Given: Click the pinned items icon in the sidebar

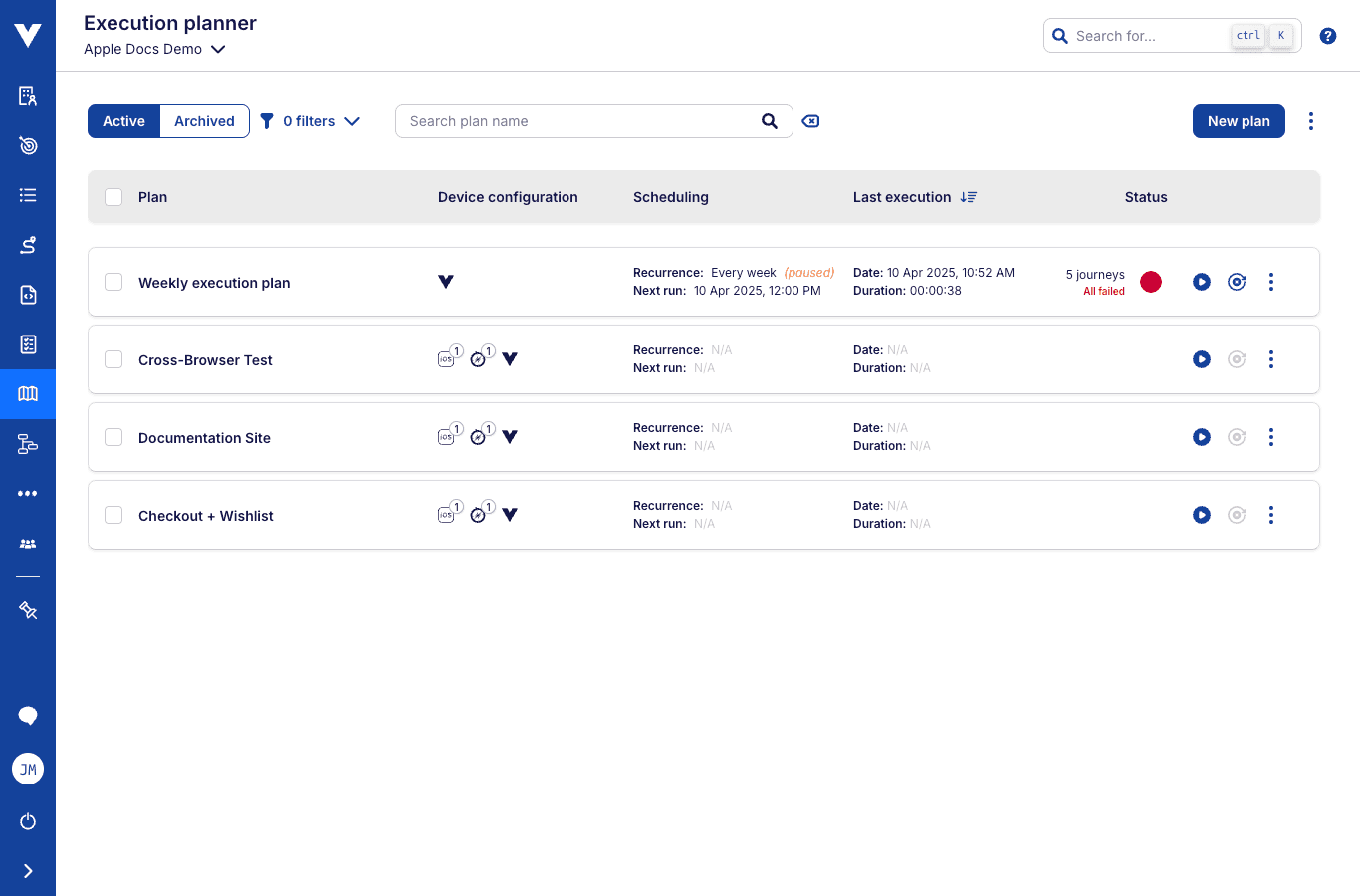Looking at the screenshot, I should coord(27,610).
